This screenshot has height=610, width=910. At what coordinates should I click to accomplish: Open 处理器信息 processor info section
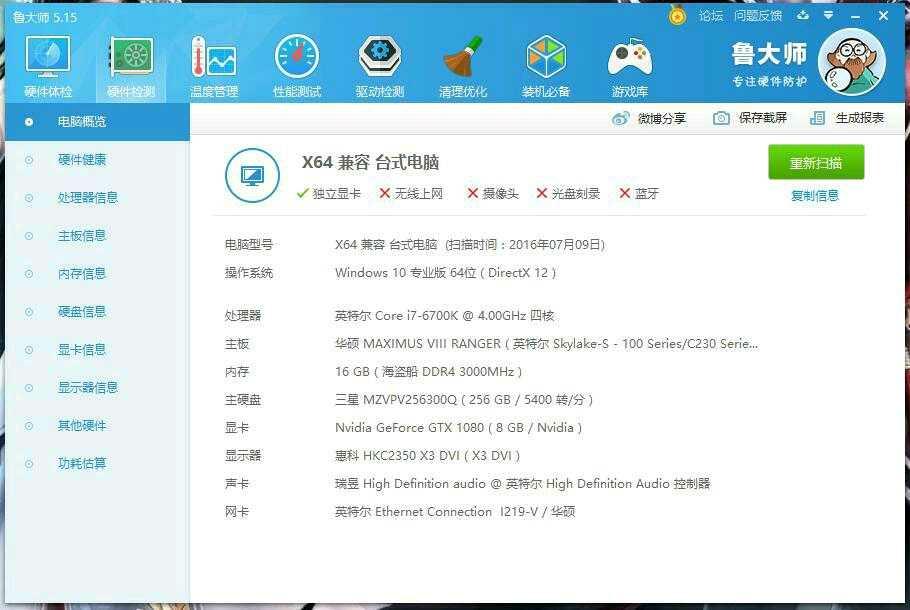98,198
